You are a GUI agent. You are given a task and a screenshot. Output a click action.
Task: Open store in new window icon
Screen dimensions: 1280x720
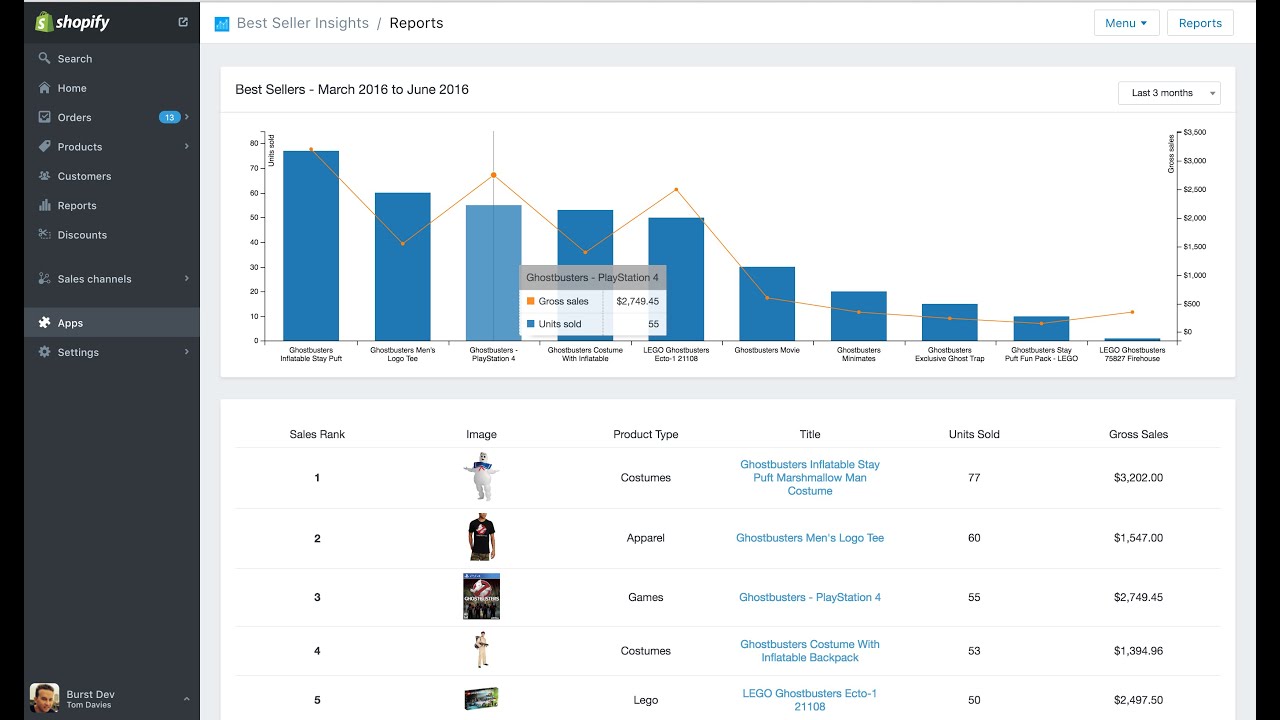tap(183, 22)
